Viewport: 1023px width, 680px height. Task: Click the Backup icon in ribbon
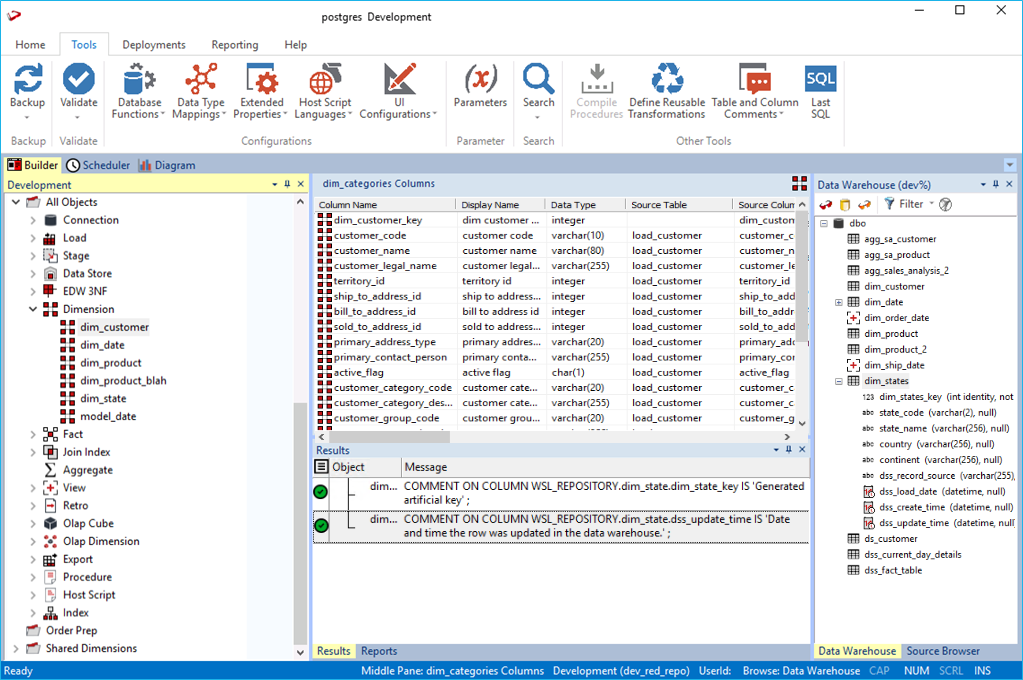pos(28,80)
